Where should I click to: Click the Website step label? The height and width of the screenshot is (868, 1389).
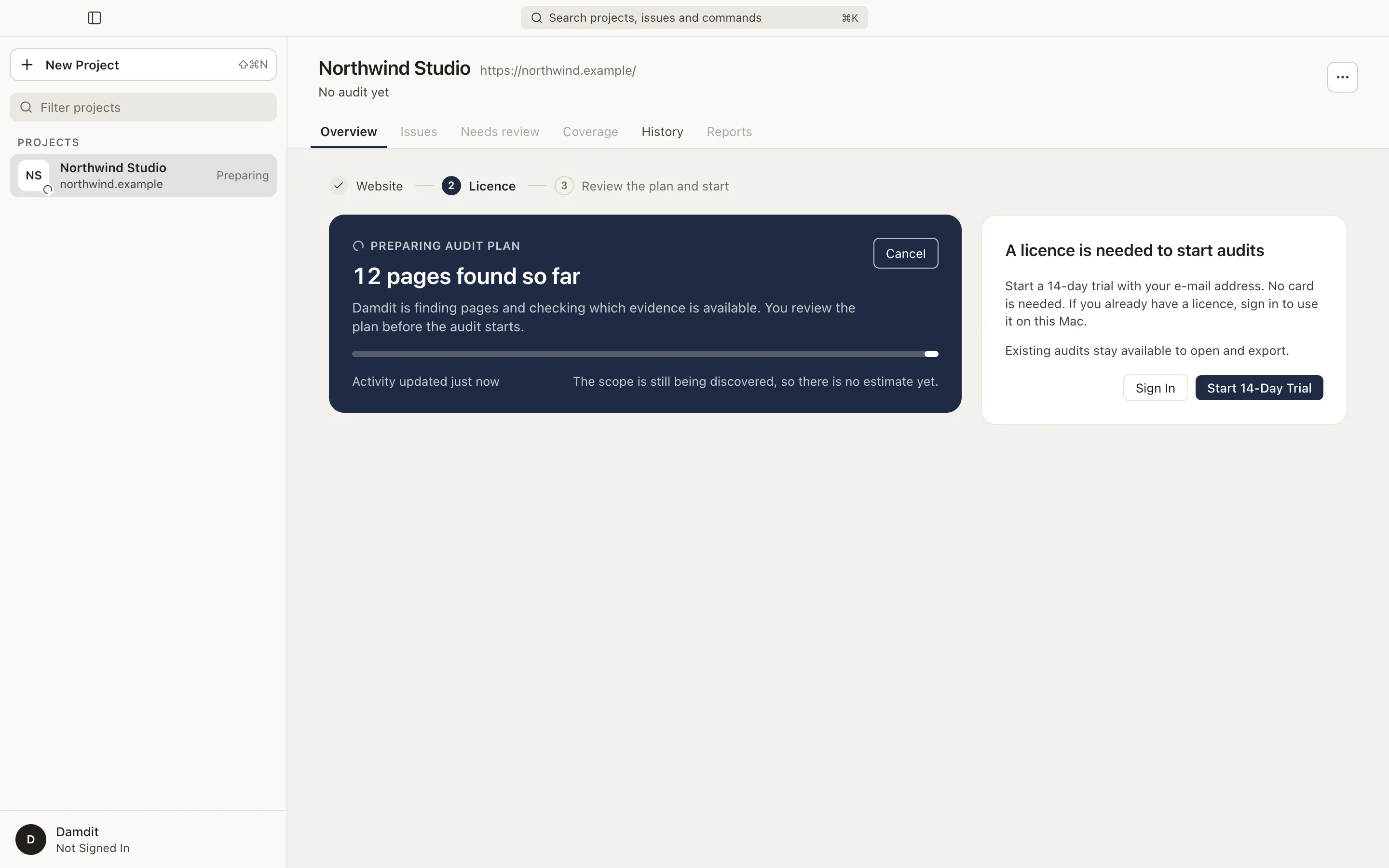click(380, 186)
